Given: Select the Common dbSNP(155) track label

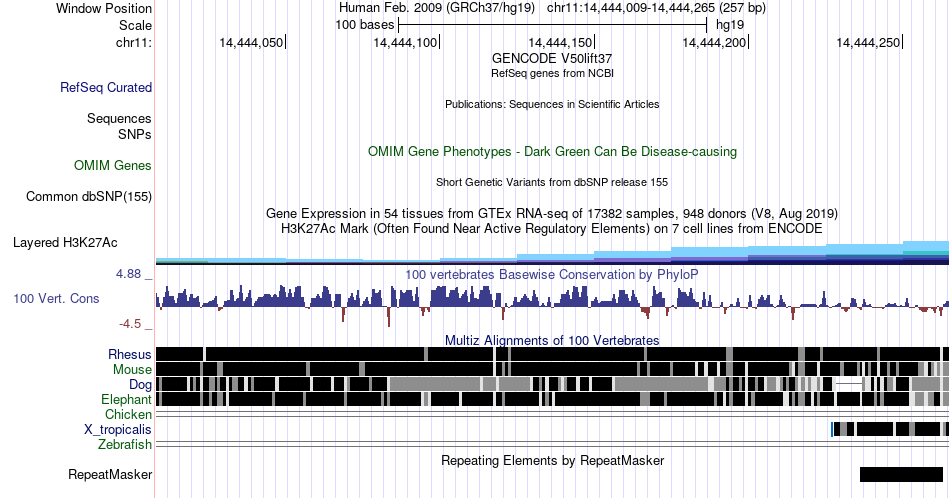Looking at the screenshot, I should (89, 196).
